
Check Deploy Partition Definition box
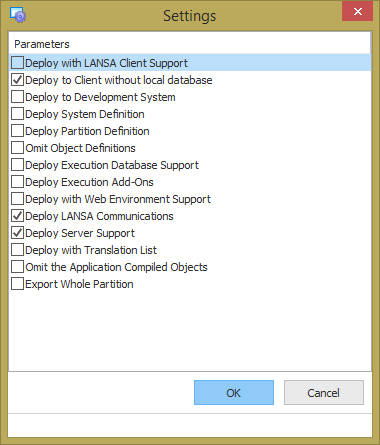coord(17,130)
